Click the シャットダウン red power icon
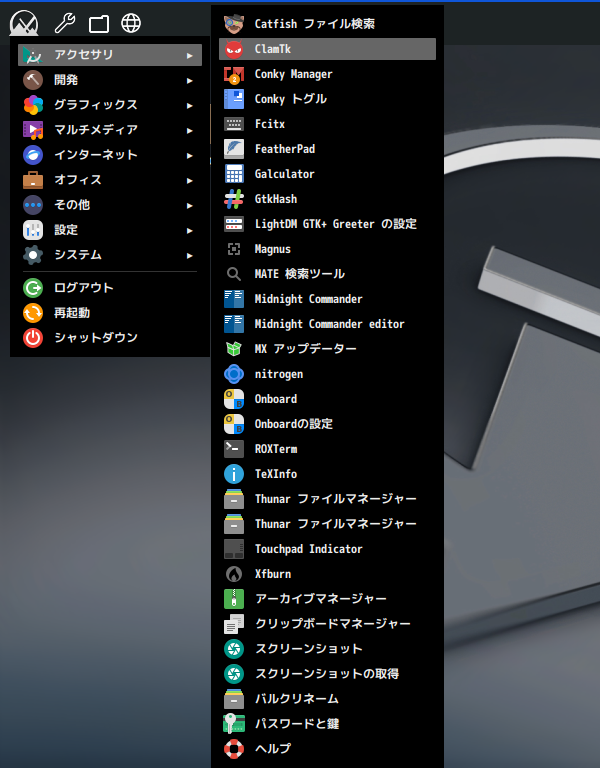 click(33, 338)
